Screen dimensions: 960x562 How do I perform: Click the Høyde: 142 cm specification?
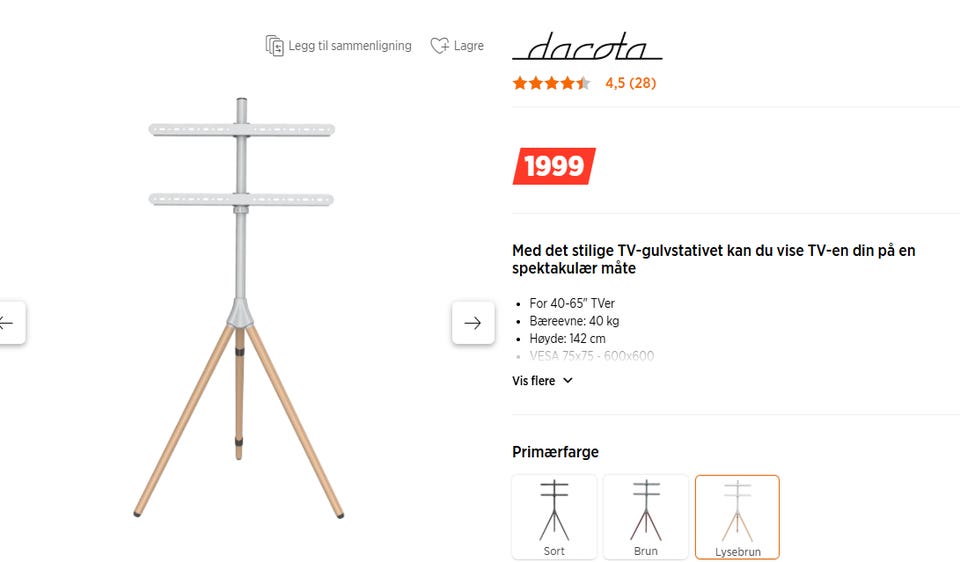pyautogui.click(x=567, y=339)
